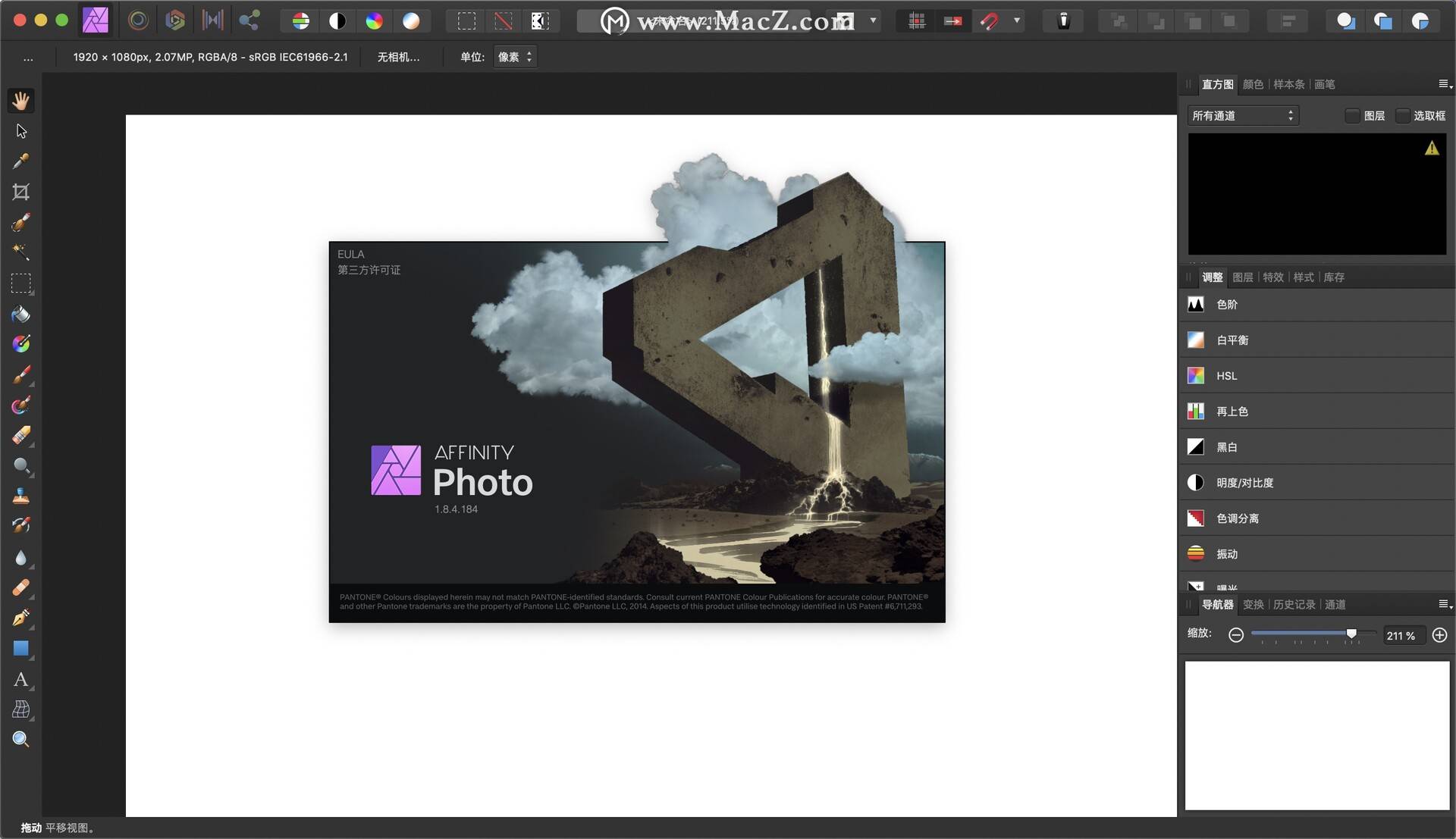Apply Auto Contrast from top toolbar
The height and width of the screenshot is (839, 1456).
click(x=337, y=21)
